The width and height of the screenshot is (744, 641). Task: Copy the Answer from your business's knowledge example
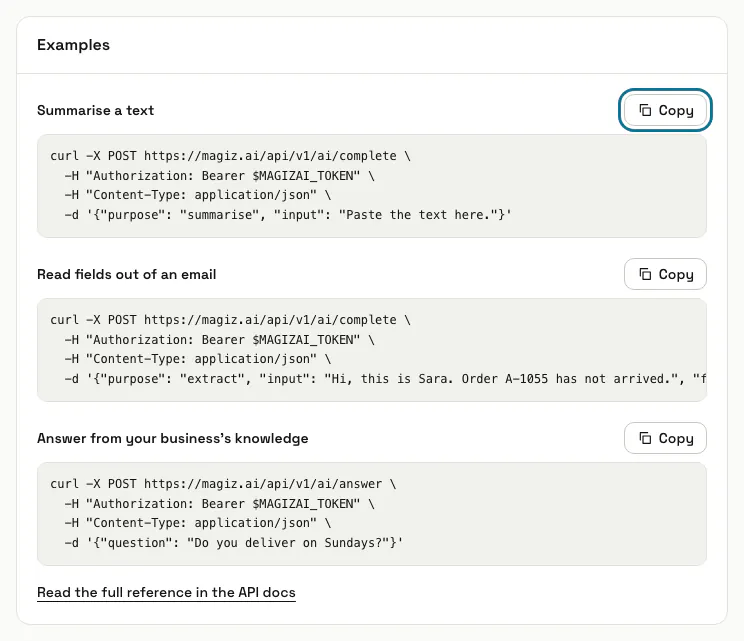click(x=665, y=438)
